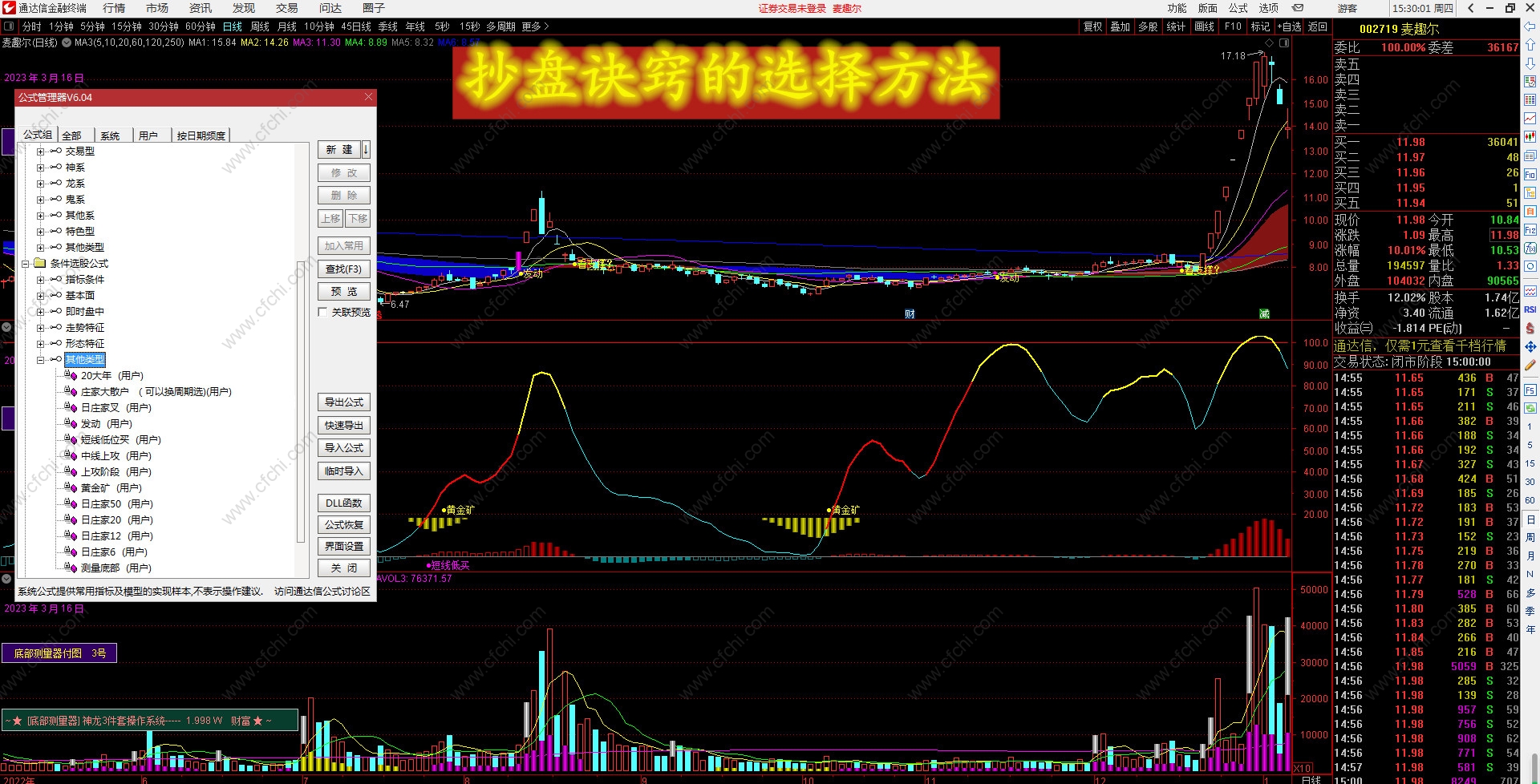Collapse the selected 其他类型 node

tap(40, 360)
